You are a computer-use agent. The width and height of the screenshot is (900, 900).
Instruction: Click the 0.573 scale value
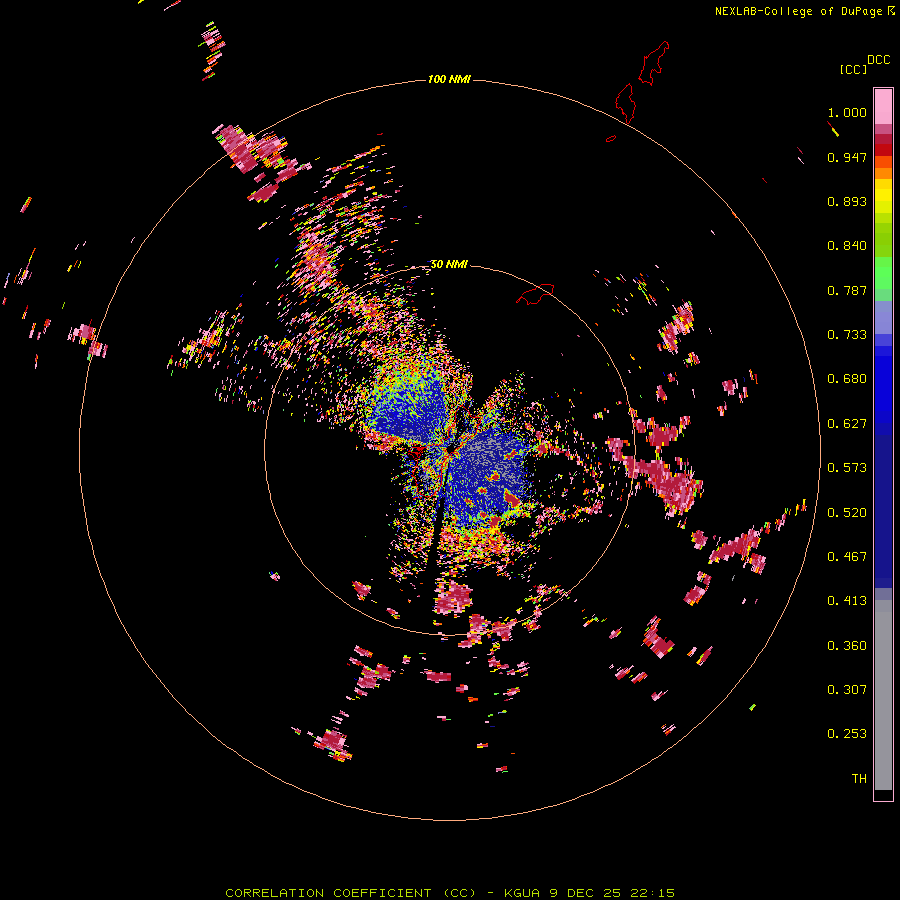click(847, 468)
